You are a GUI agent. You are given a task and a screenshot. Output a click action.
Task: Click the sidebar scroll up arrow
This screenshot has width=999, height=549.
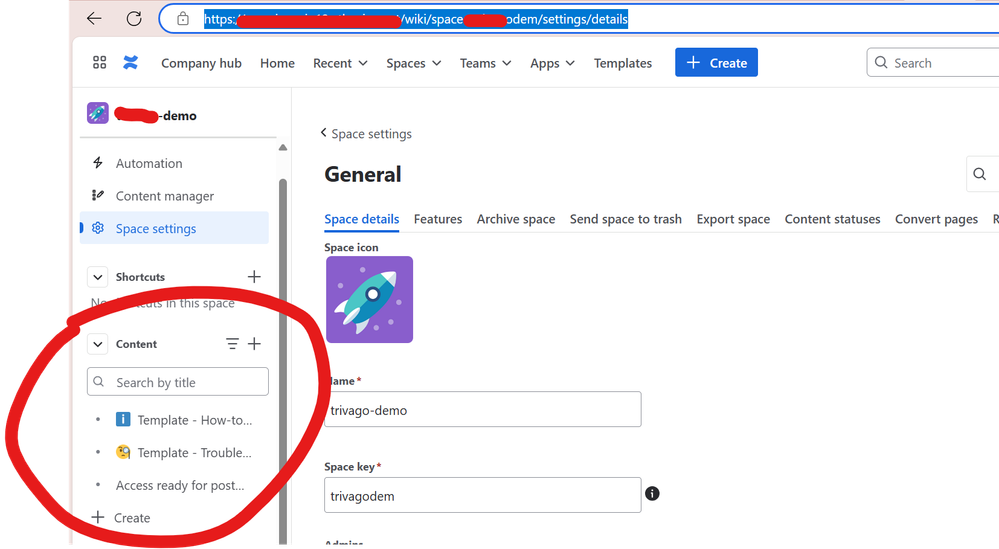pyautogui.click(x=283, y=148)
